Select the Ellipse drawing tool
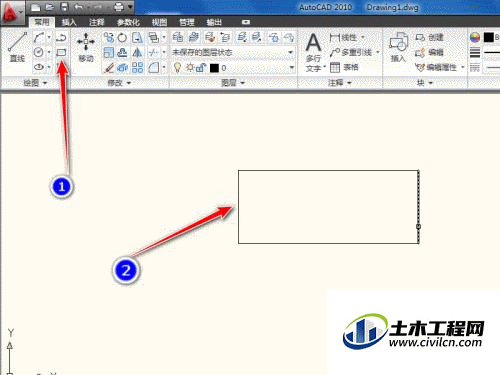The height and width of the screenshot is (375, 500). (x=39, y=67)
